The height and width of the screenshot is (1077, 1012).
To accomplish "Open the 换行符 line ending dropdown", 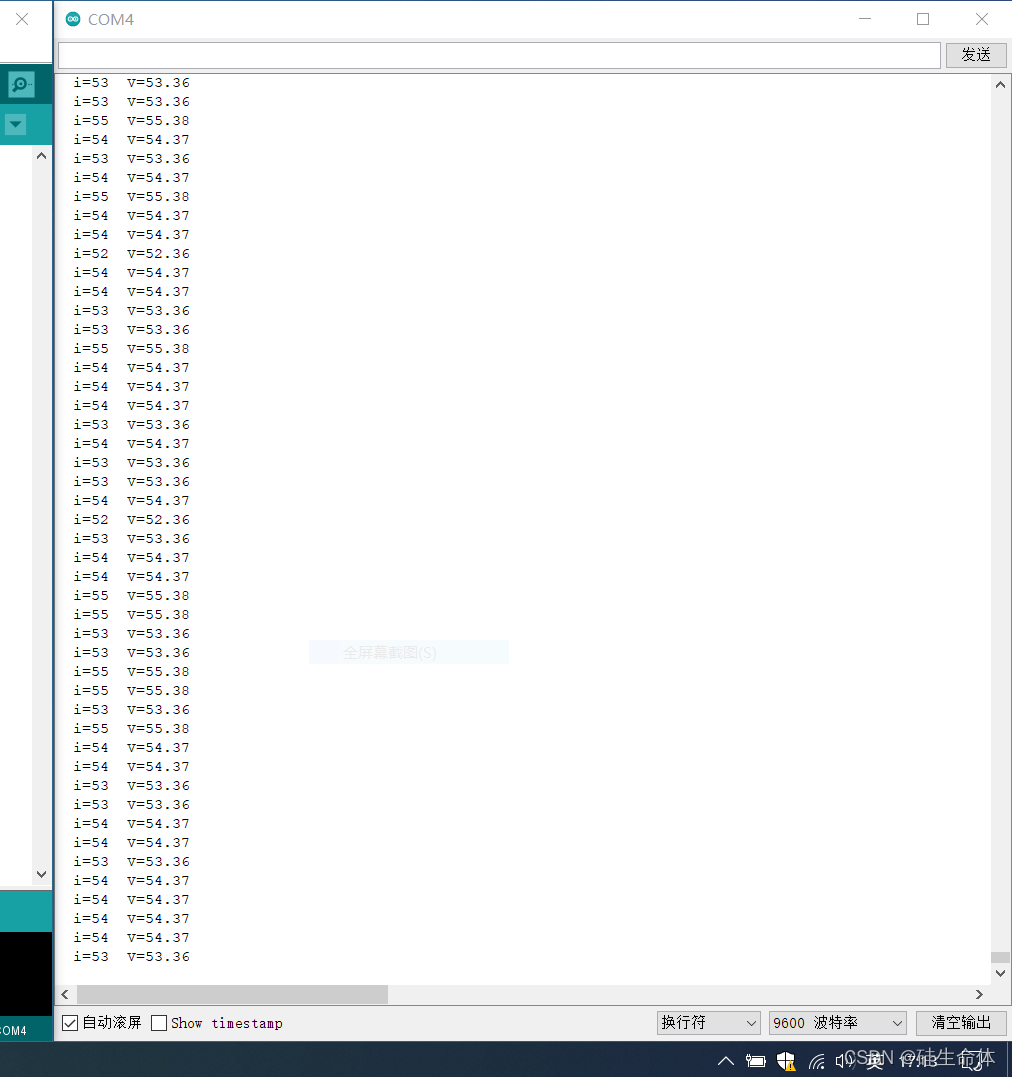I will pos(708,1023).
